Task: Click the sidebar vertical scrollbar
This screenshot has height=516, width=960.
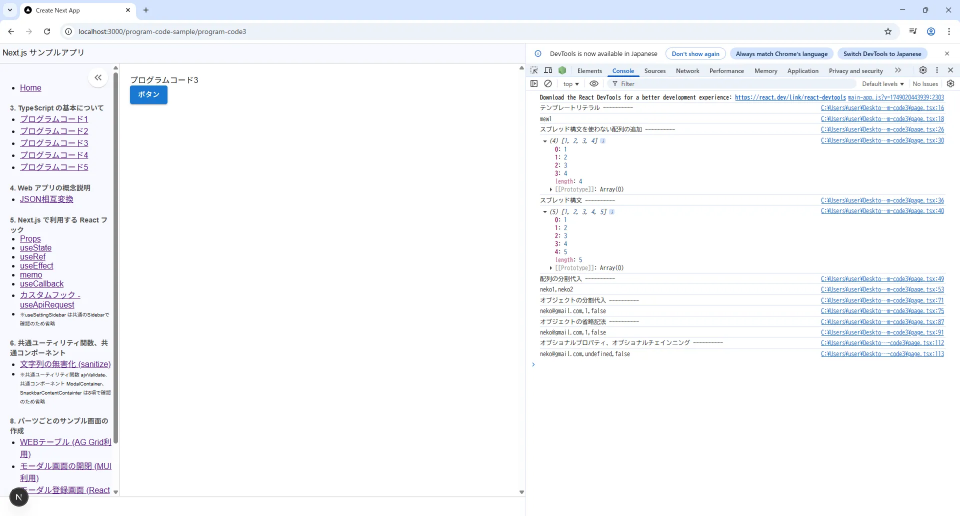Action: pyautogui.click(x=116, y=257)
